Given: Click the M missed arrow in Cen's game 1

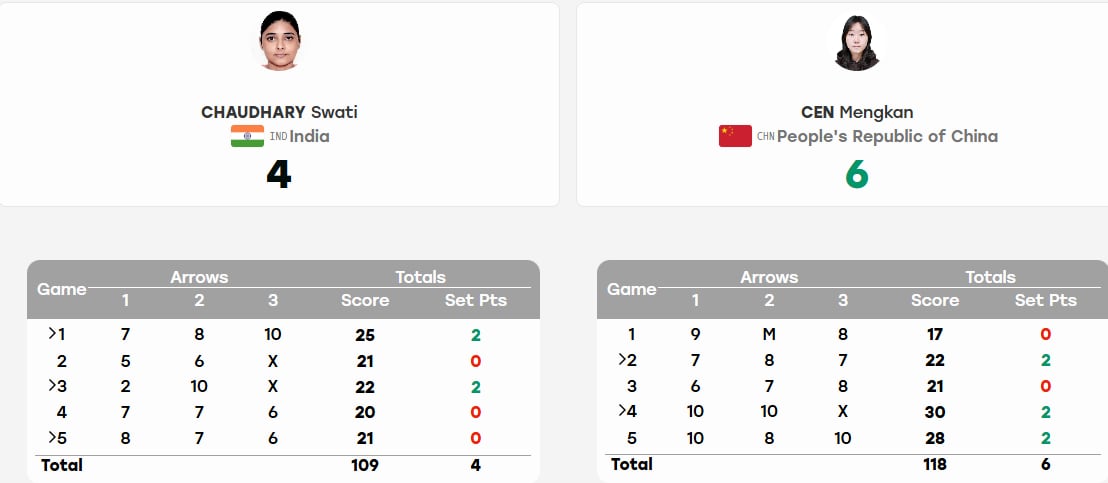Looking at the screenshot, I should coord(770,335).
